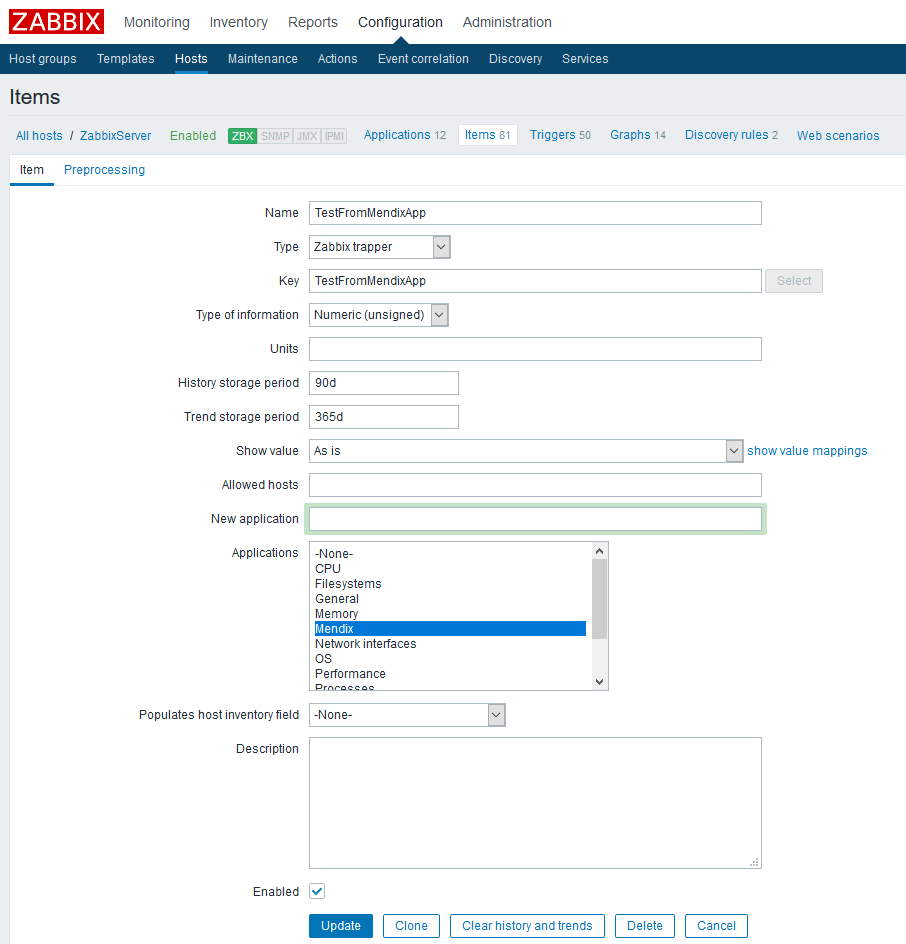The image size is (906, 944).
Task: Click the green ZBX availability badge
Action: [x=242, y=136]
